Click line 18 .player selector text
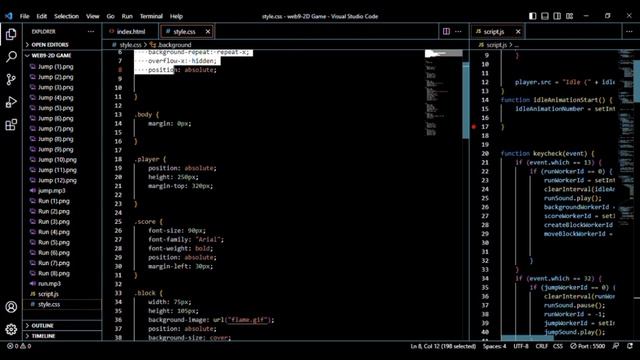The image size is (640, 360). pyautogui.click(x=150, y=159)
